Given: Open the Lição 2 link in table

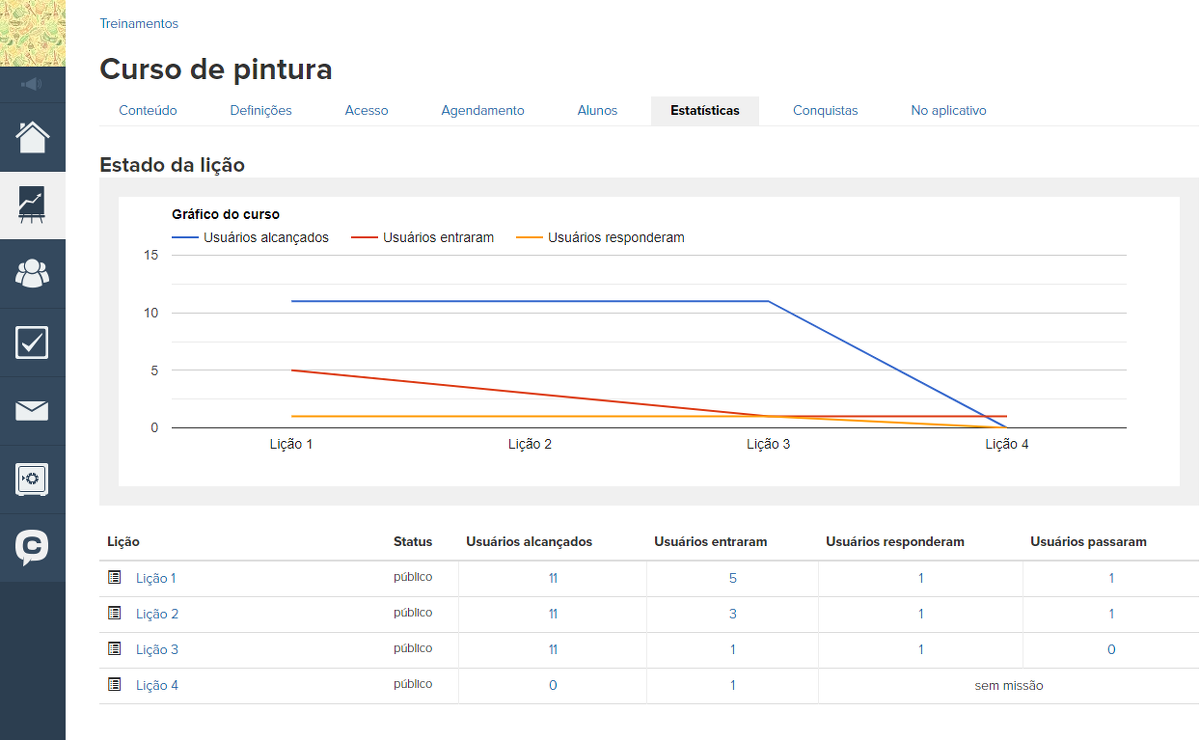Looking at the screenshot, I should point(157,614).
